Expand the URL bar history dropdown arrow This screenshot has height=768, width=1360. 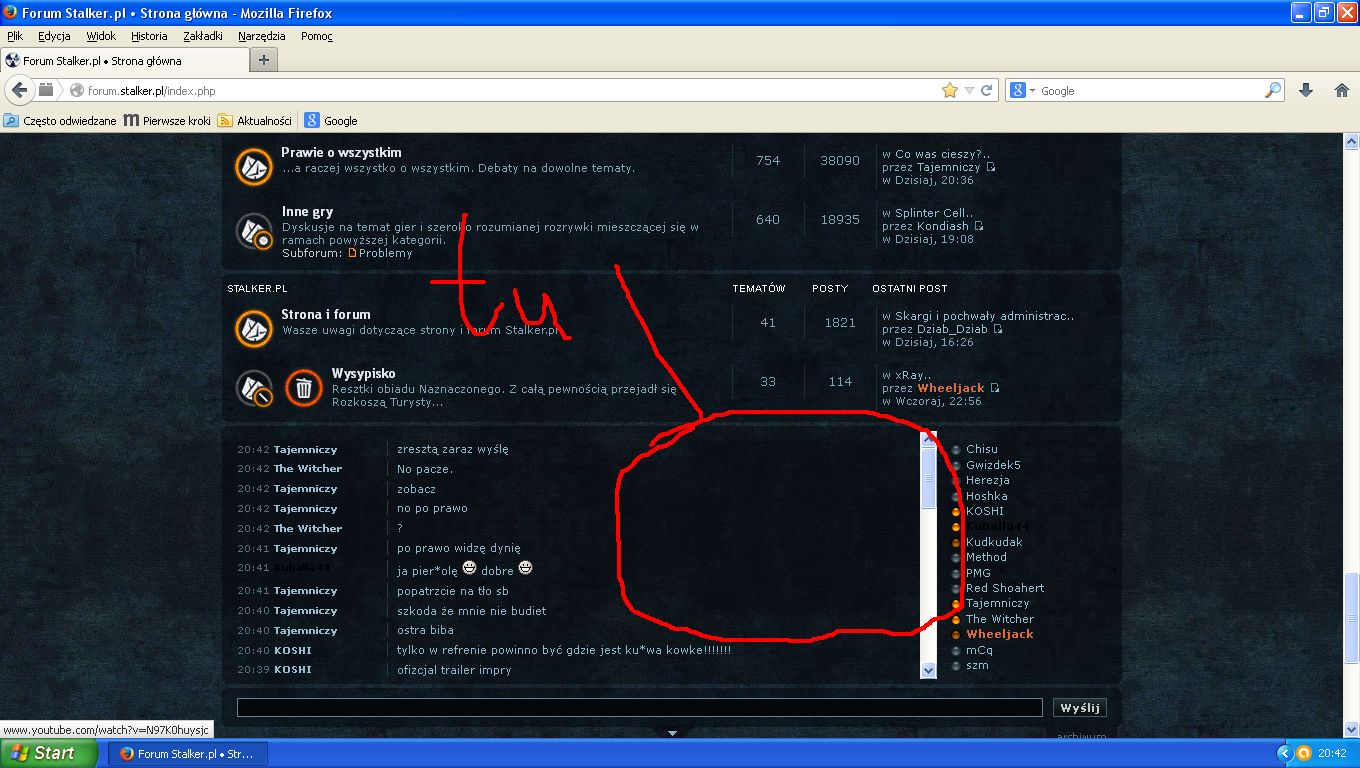pos(969,91)
